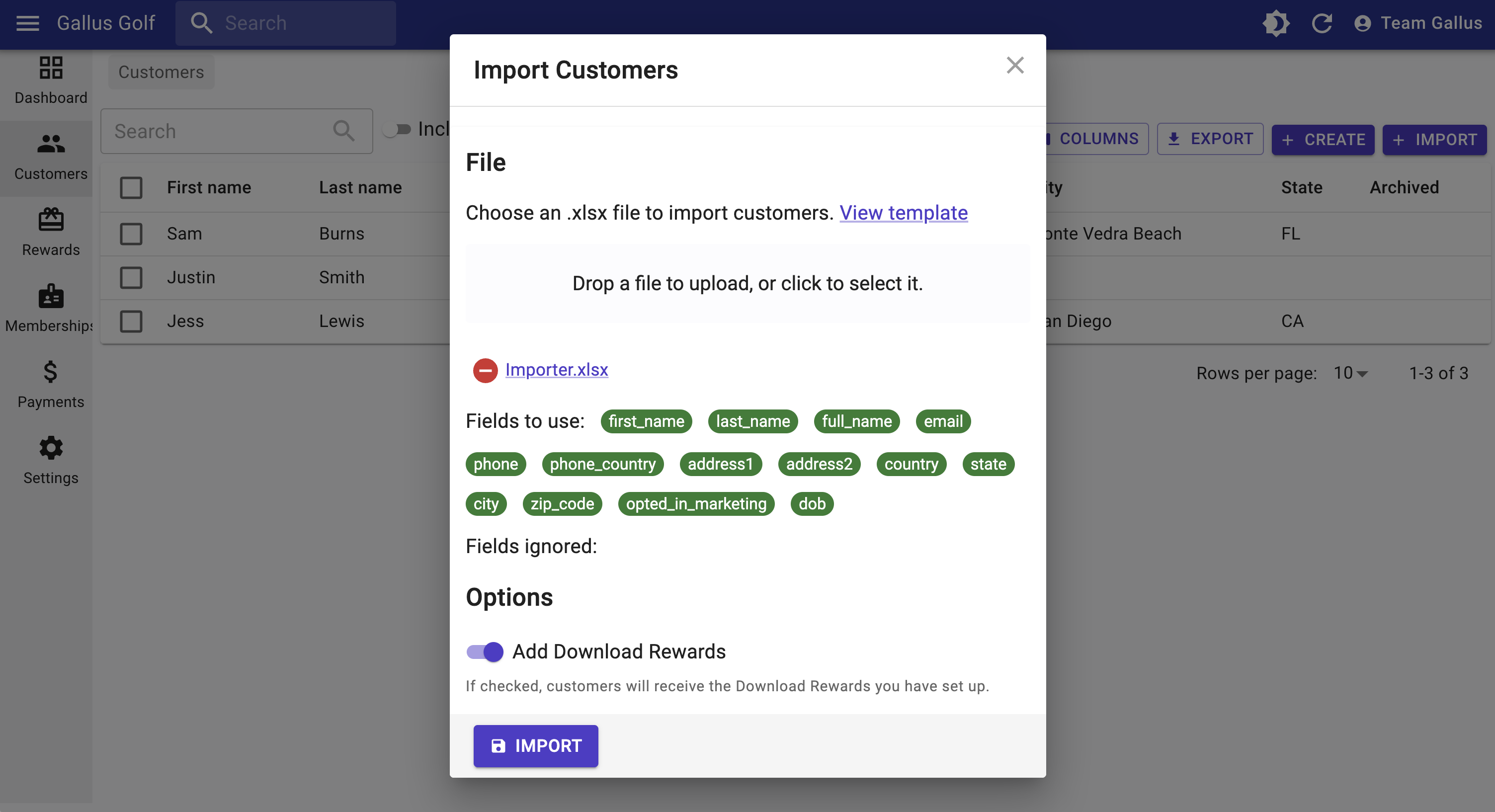Screen dimensions: 1495x812
Task: Select the checkbox for Justin Smith
Action: (131, 277)
